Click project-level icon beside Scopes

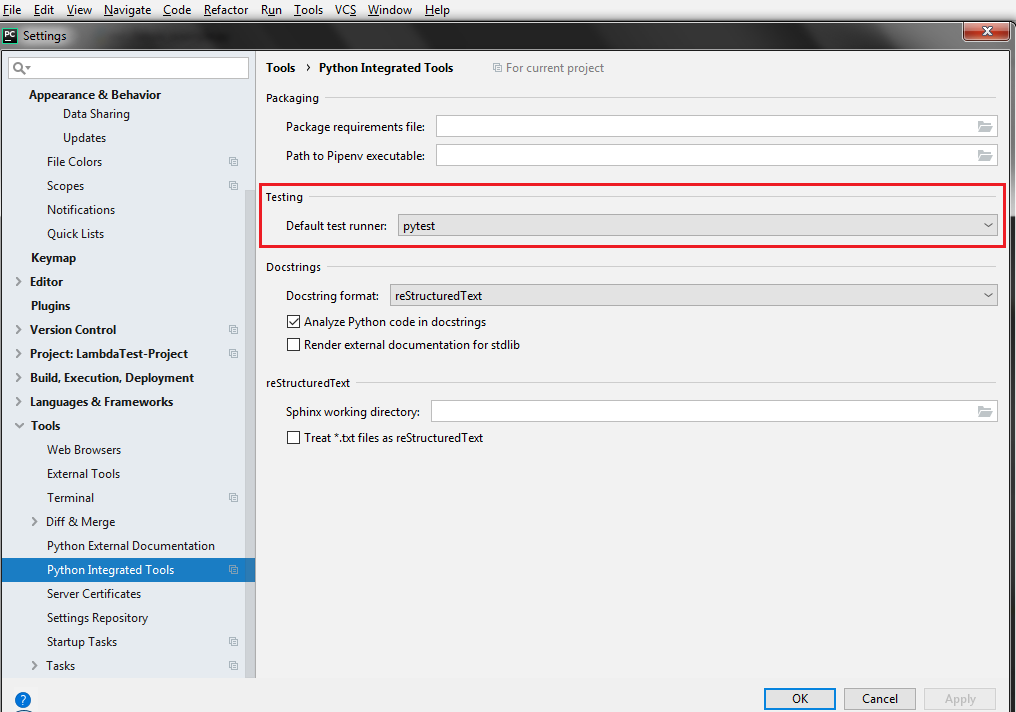[233, 186]
